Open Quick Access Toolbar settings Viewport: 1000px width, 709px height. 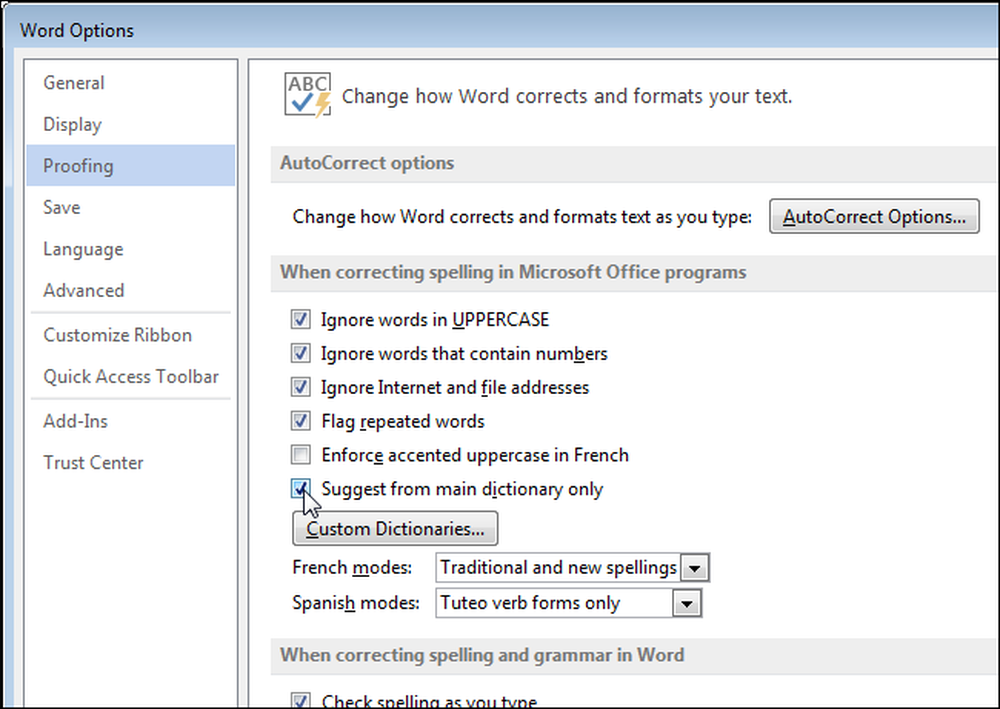point(131,376)
